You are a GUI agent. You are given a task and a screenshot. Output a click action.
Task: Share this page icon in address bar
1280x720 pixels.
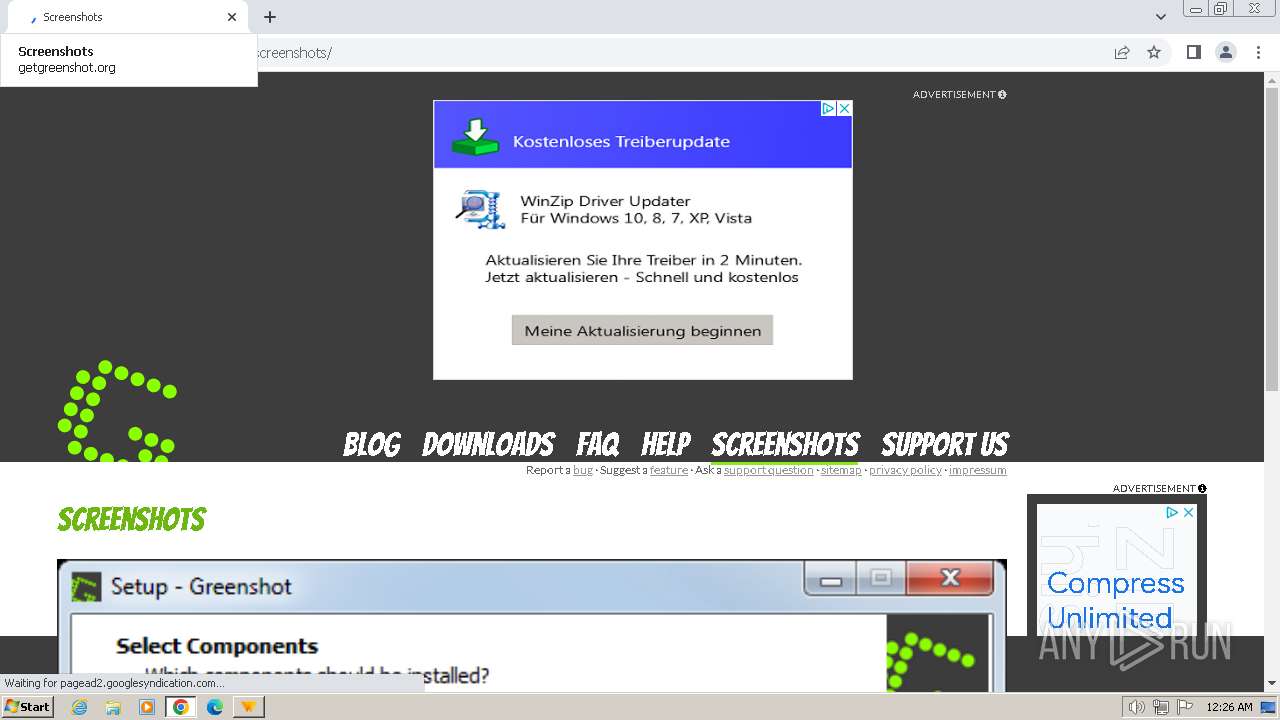(x=1122, y=52)
